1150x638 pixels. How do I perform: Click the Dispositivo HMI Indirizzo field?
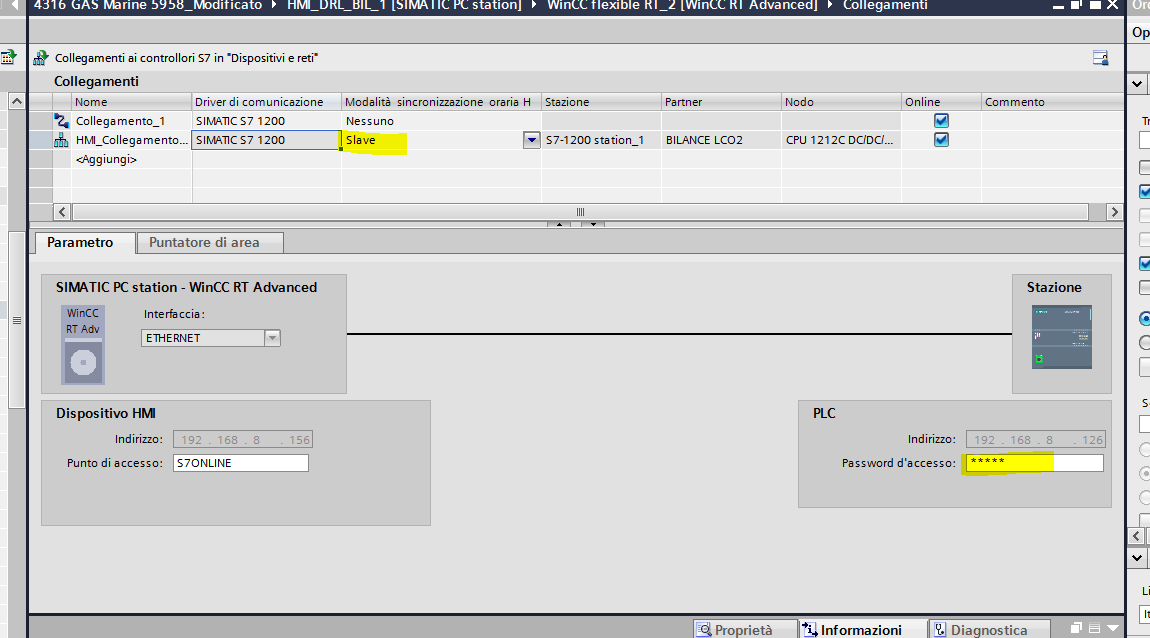[243, 439]
